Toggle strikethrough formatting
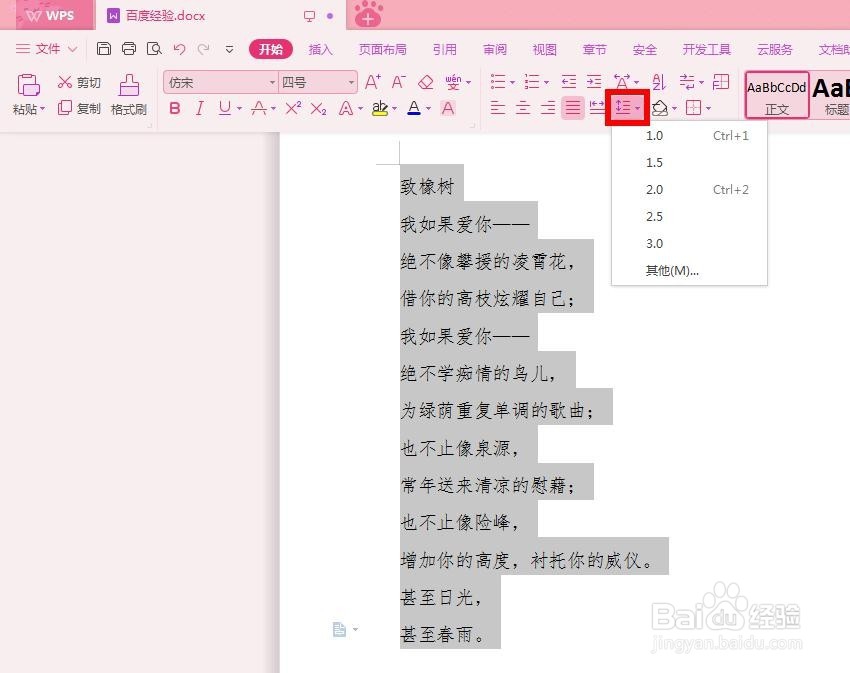Screen dimensions: 850x673 click(x=258, y=108)
